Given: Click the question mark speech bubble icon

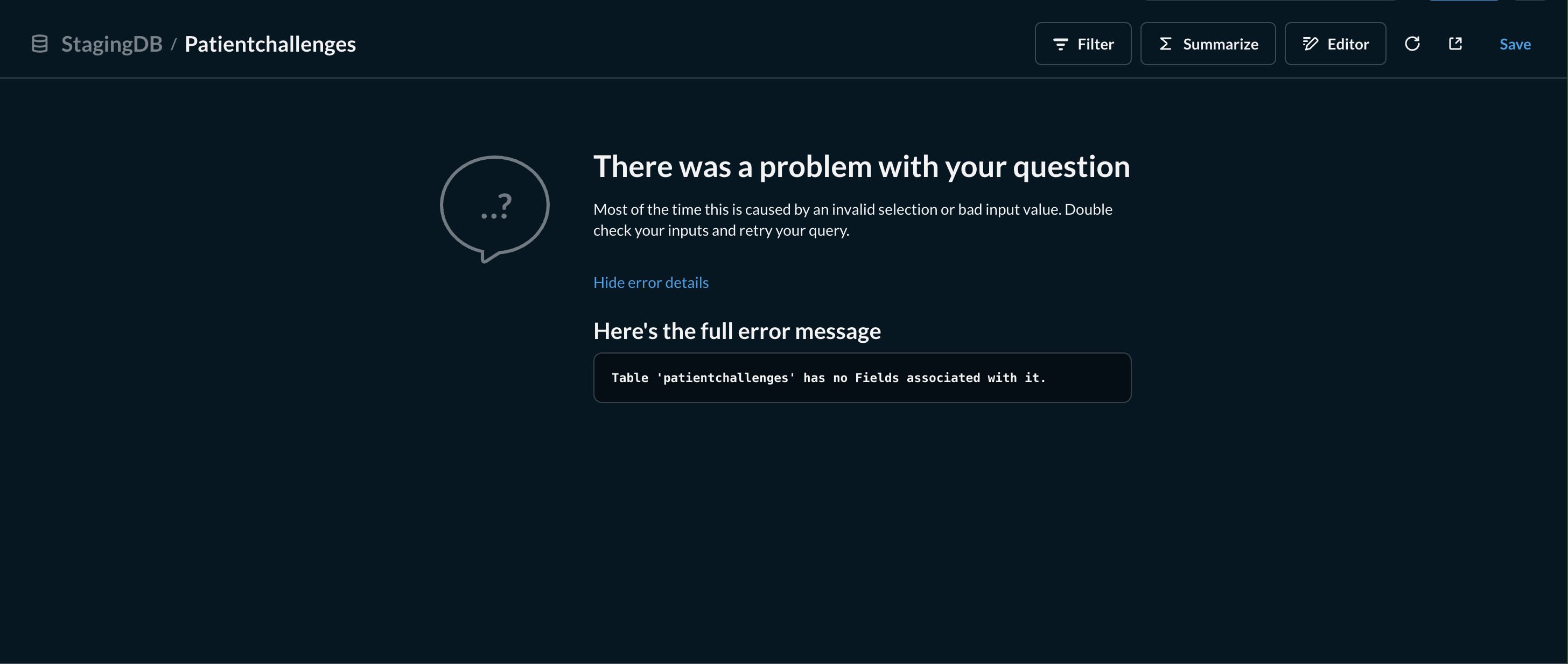Looking at the screenshot, I should click(494, 209).
